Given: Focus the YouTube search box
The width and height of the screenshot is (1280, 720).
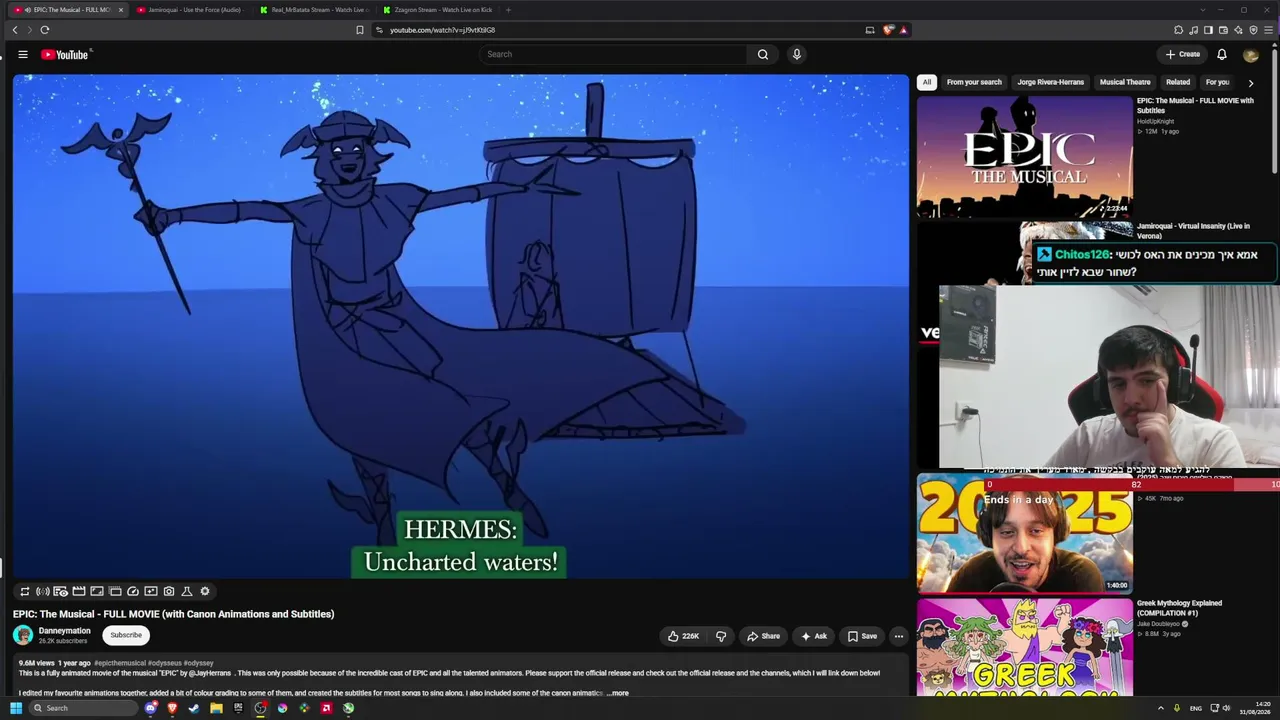Looking at the screenshot, I should point(613,54).
